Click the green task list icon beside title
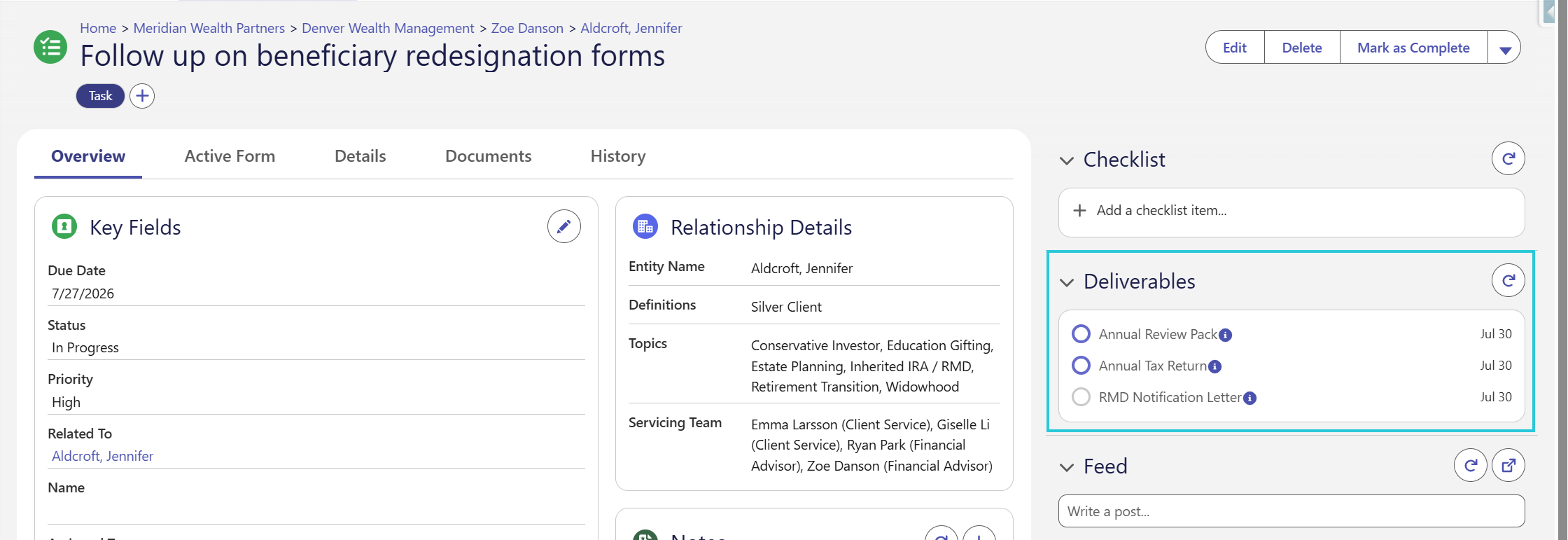Screen dimensions: 1568x540 coord(50,48)
